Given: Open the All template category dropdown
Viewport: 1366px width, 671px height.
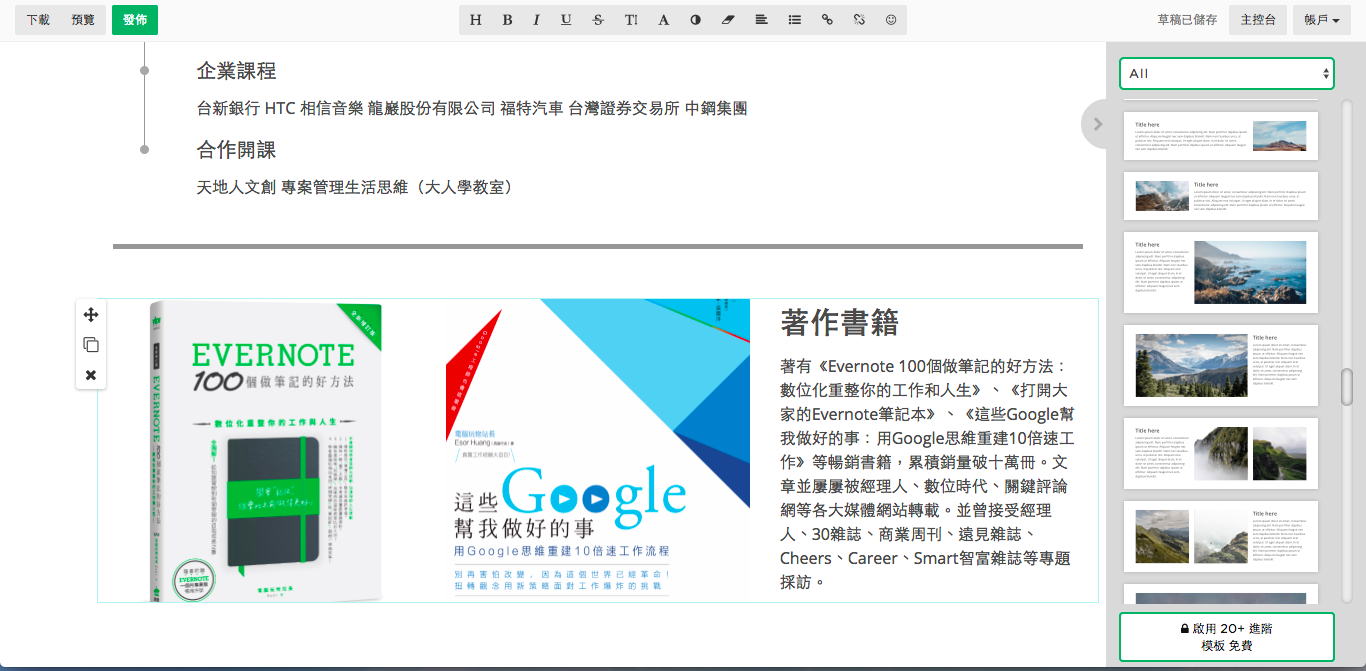Looking at the screenshot, I should pos(1227,73).
